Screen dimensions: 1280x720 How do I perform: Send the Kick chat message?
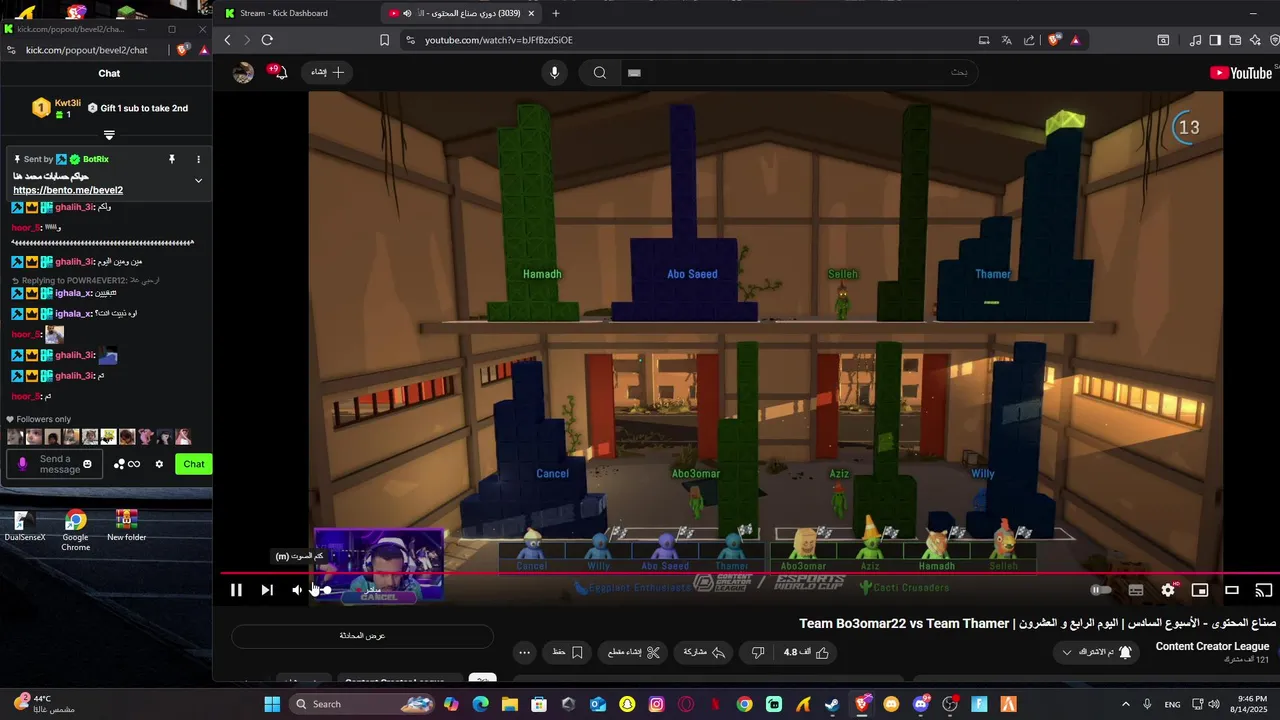tap(194, 464)
